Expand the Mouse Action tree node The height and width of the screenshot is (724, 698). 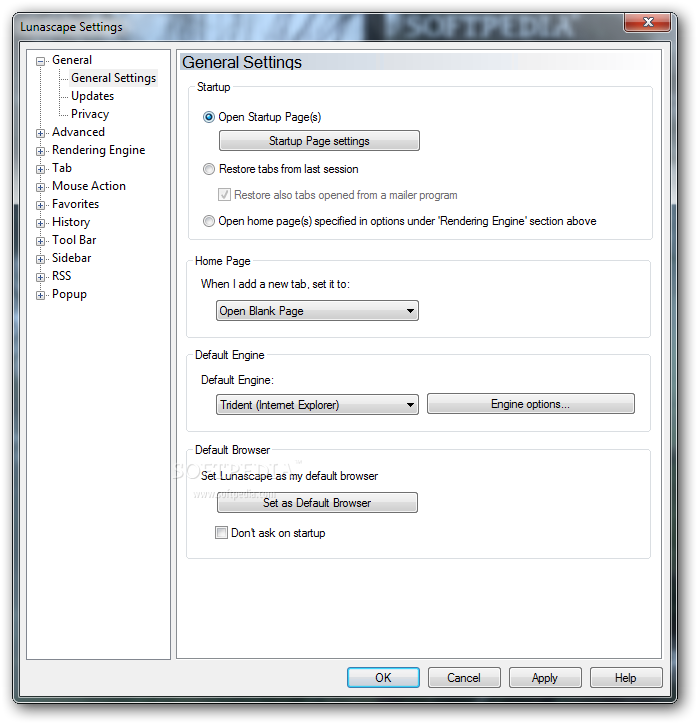tap(41, 187)
